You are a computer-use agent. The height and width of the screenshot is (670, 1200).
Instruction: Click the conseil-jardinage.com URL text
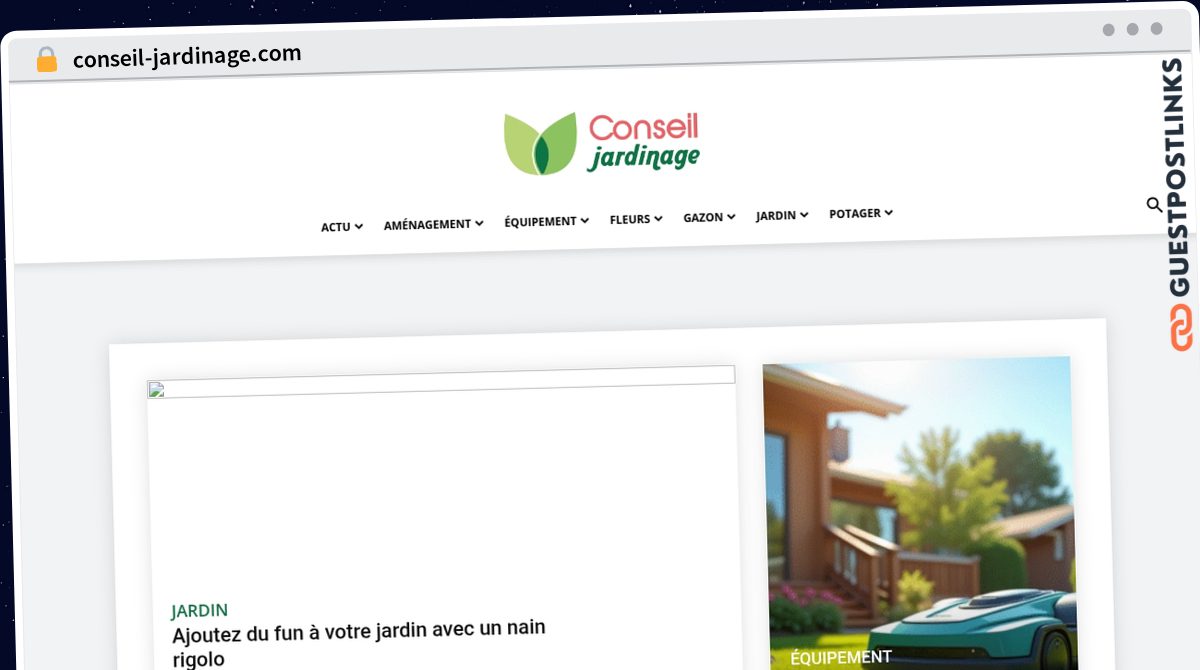[x=187, y=57]
